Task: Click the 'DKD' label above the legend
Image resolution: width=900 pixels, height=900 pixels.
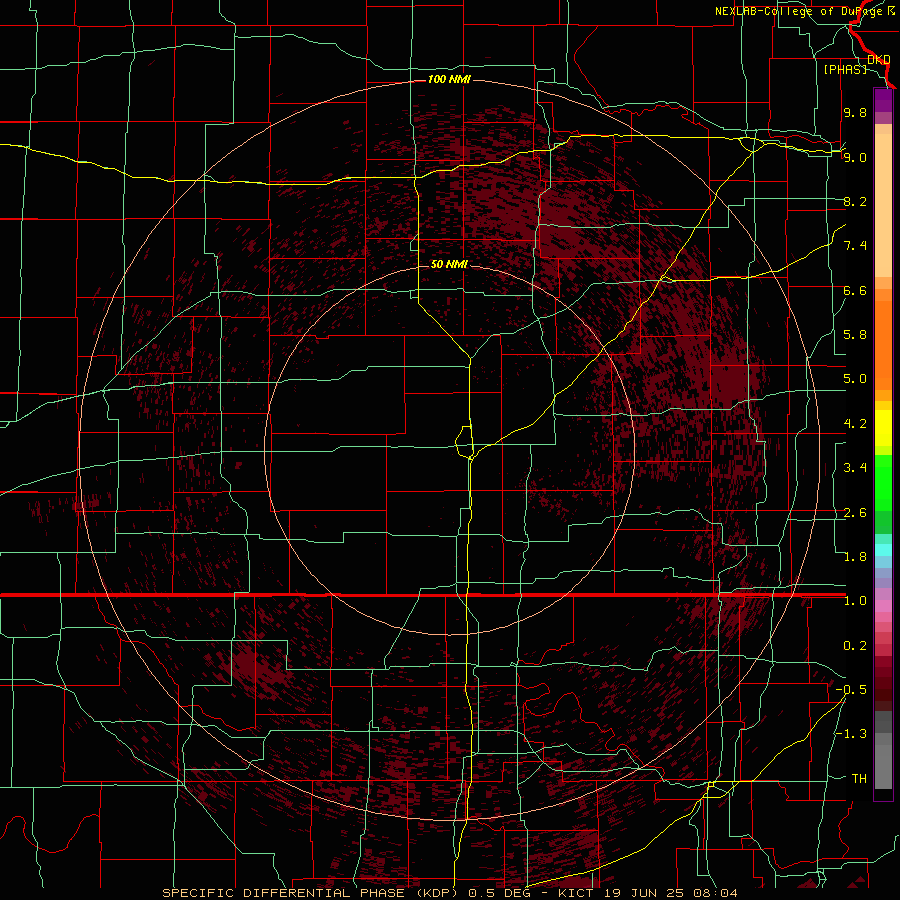Action: 879,59
